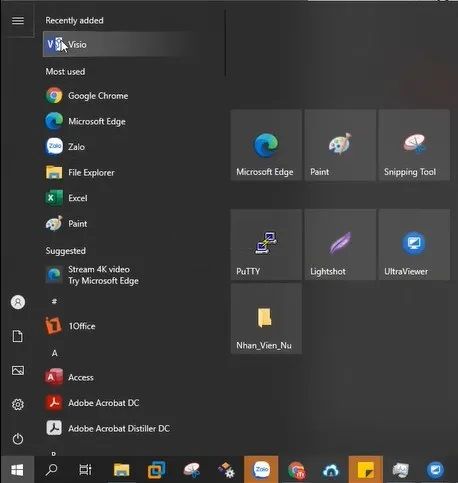Open 1Office app
The height and width of the screenshot is (483, 458).
123,326
